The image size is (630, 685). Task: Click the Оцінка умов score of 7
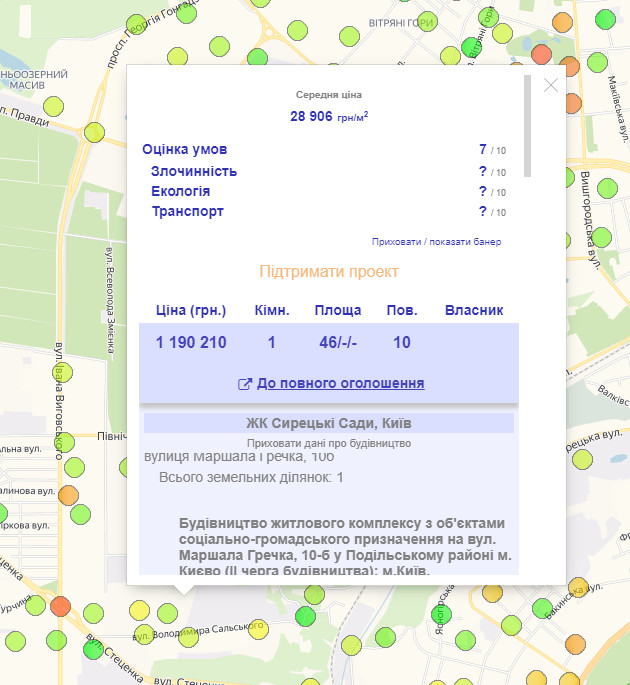tap(482, 149)
